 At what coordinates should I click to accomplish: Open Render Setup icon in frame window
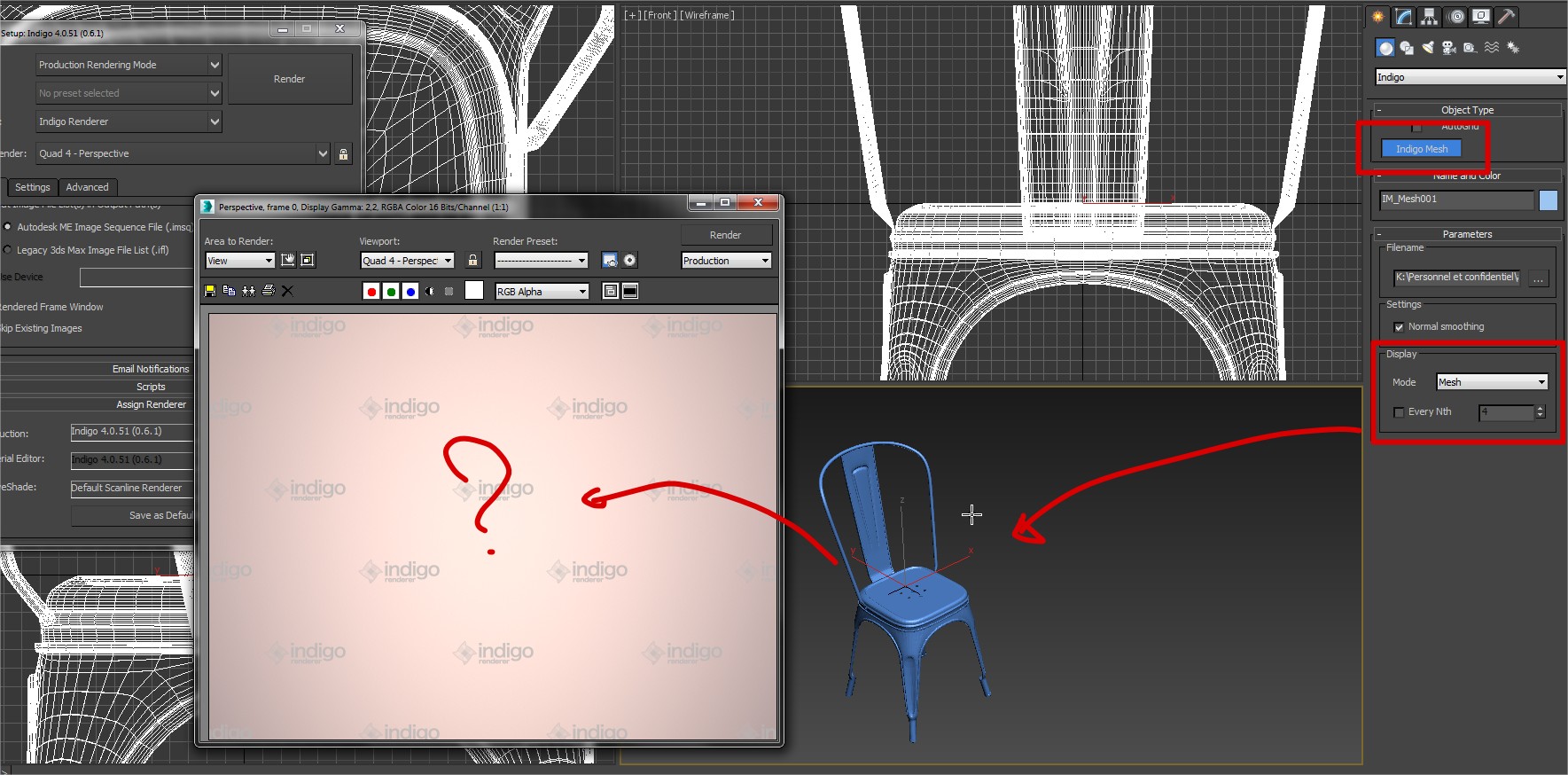click(x=610, y=260)
